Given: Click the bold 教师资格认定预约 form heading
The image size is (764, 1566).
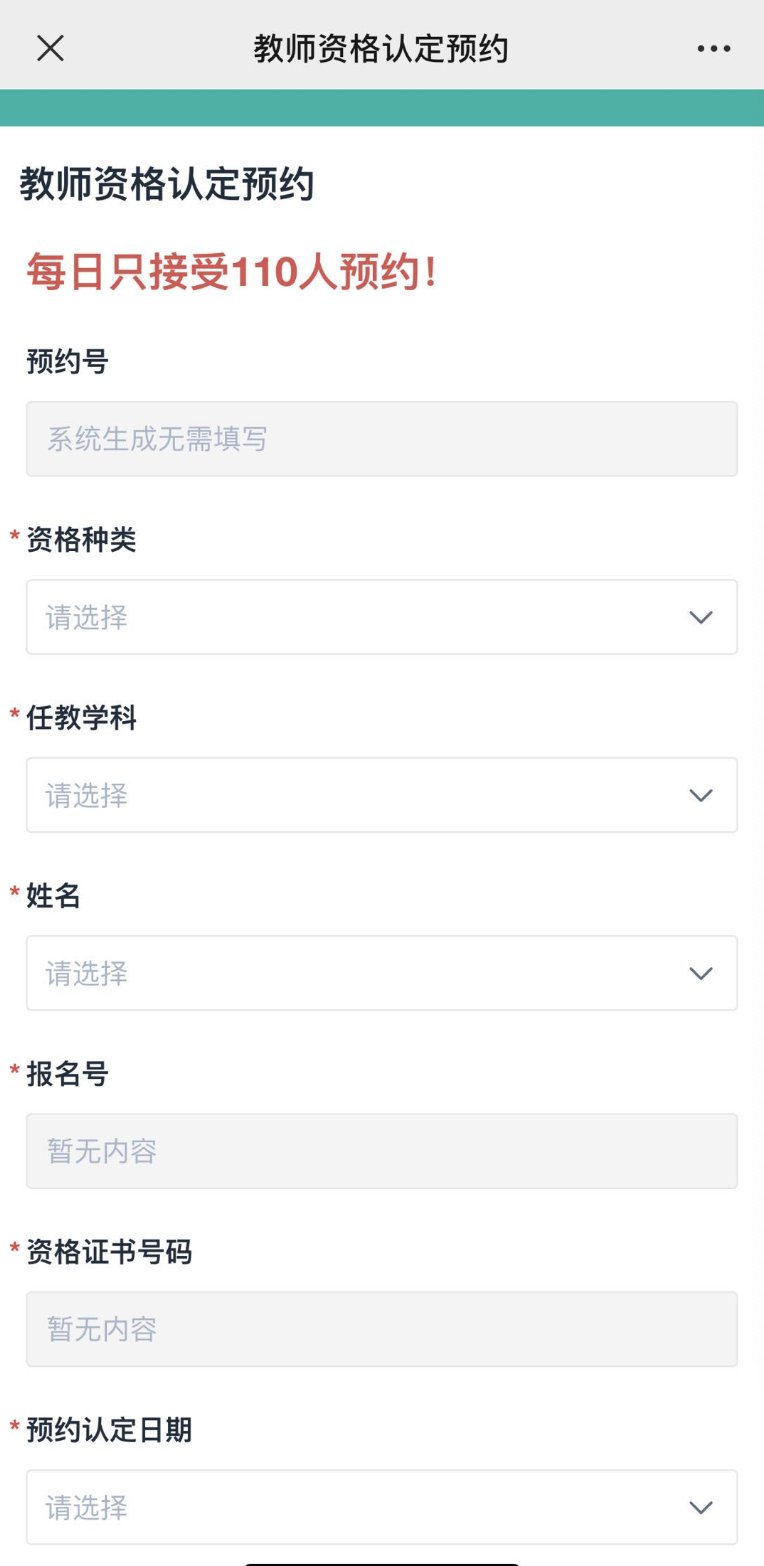Looking at the screenshot, I should [167, 185].
